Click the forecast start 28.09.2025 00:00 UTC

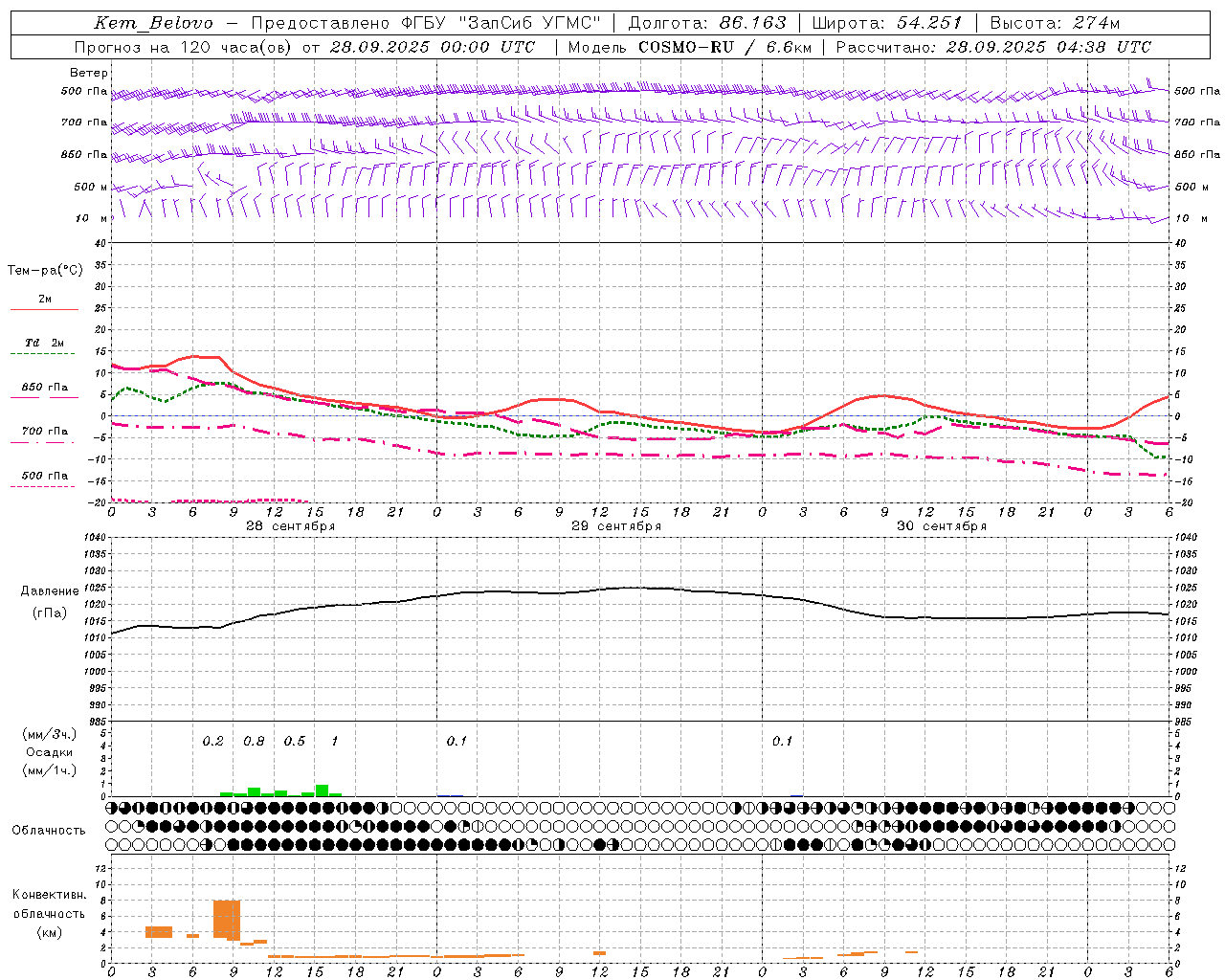433,47
